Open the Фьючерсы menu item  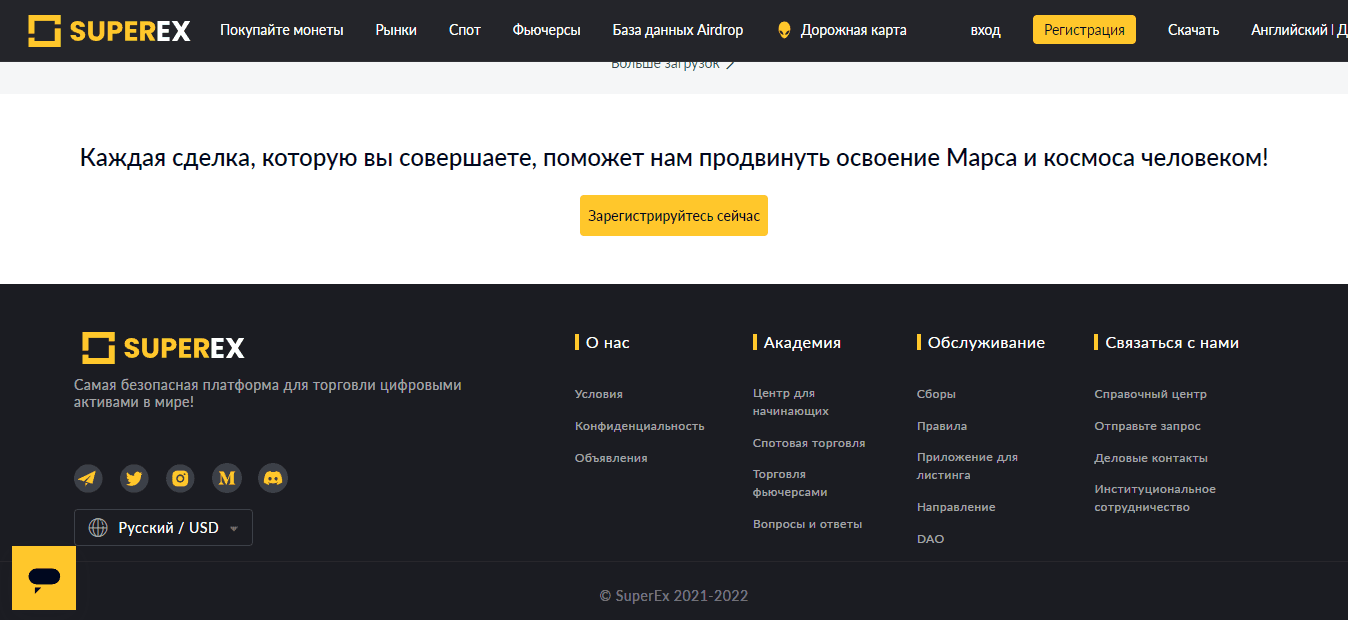546,30
